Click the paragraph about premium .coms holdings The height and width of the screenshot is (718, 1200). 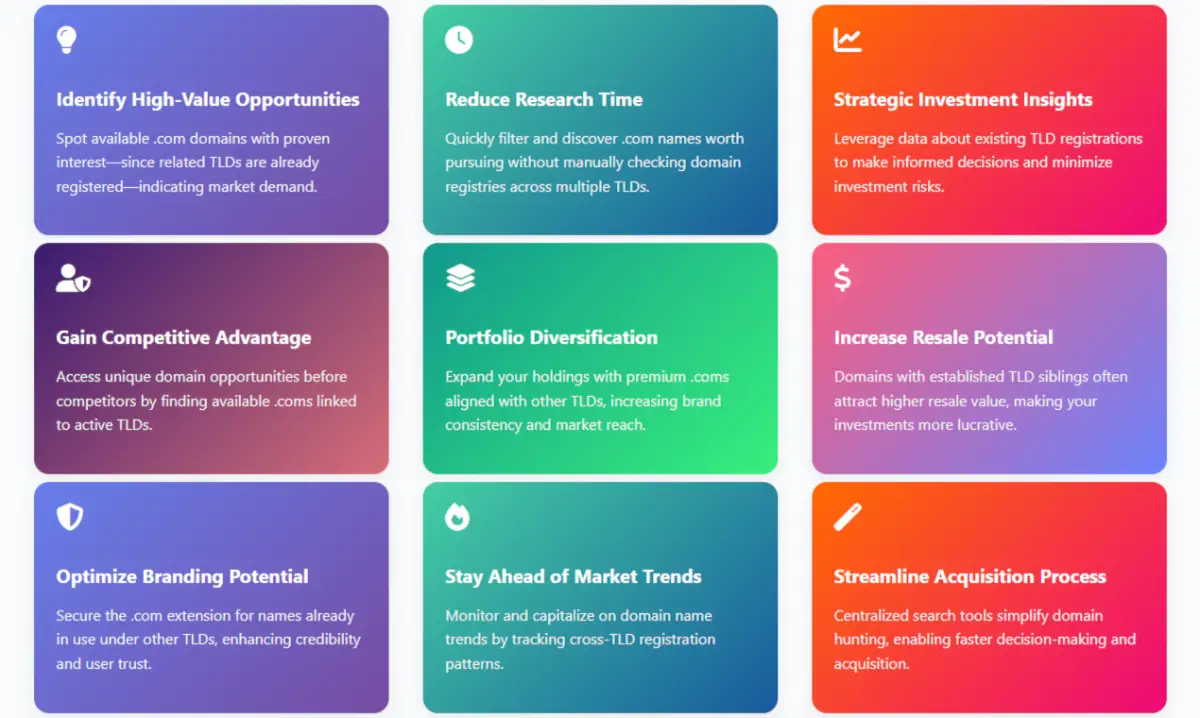pos(586,401)
